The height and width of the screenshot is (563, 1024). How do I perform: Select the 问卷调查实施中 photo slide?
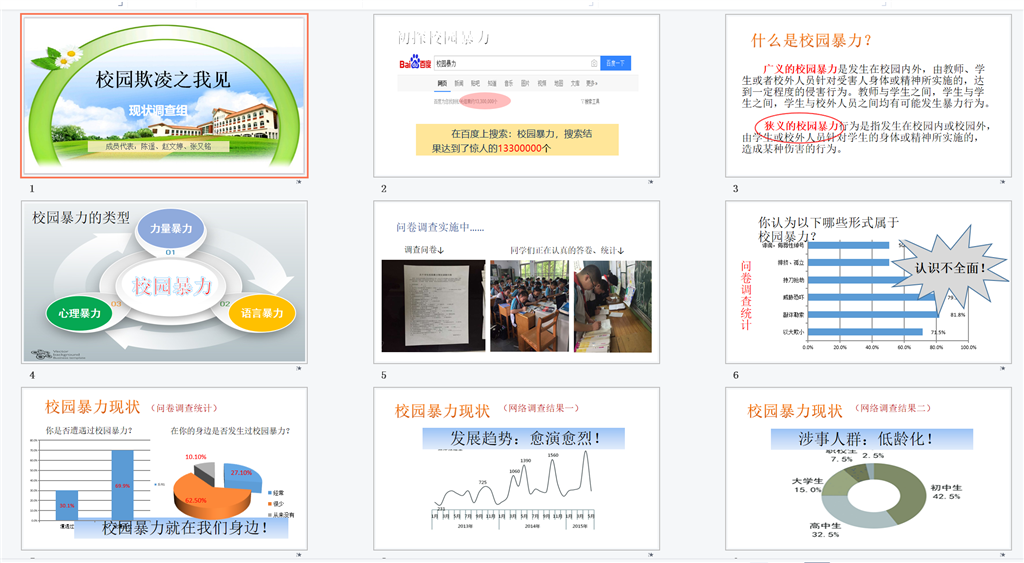pyautogui.click(x=516, y=281)
